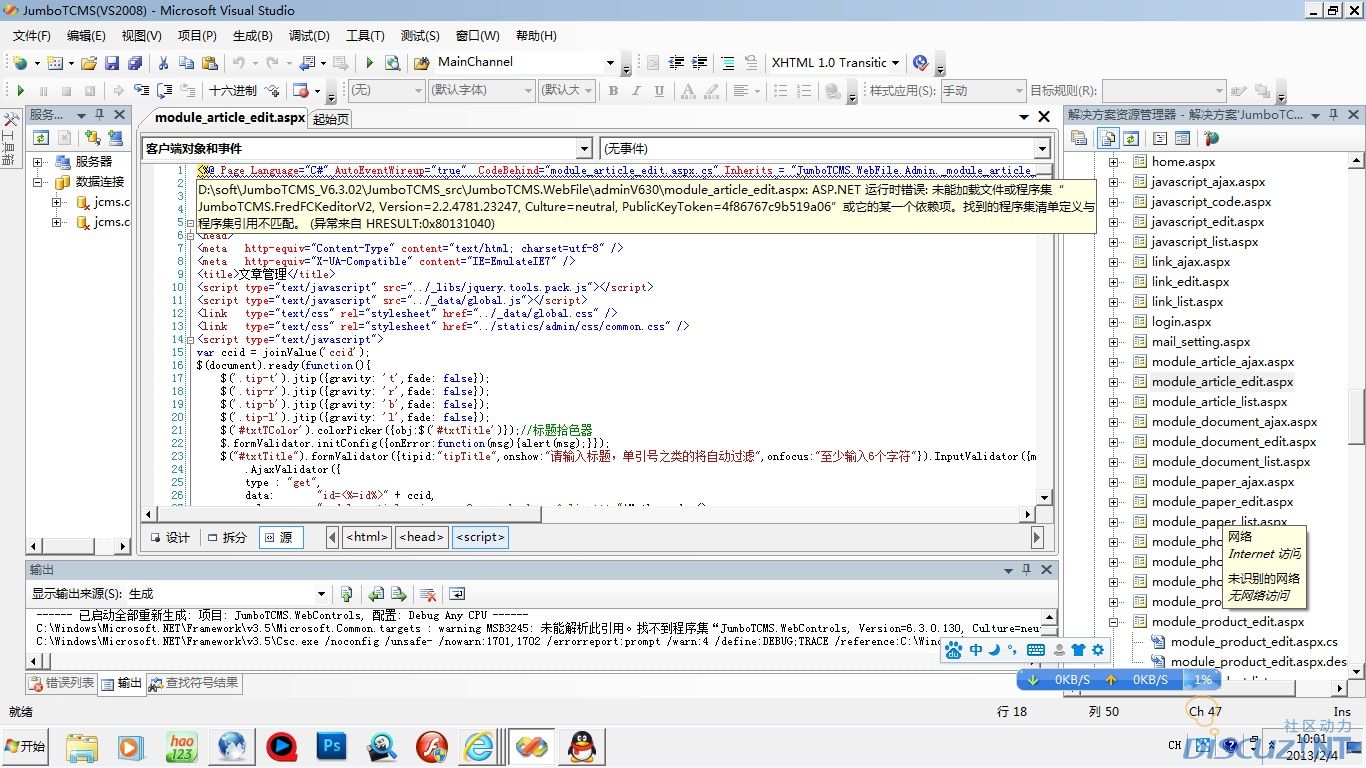Click Clear All icon in Output panel
This screenshot has height=768, width=1366.
point(428,593)
